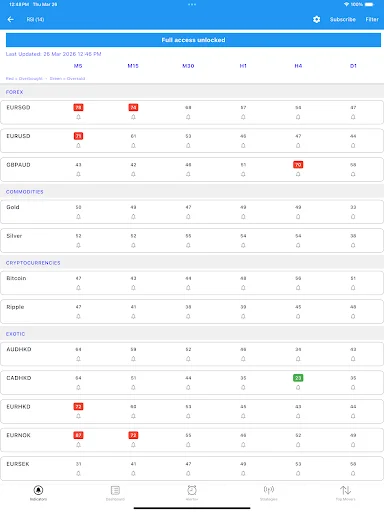The width and height of the screenshot is (384, 512).
Task: Select the green CADHKD H4 RSI value
Action: (298, 378)
